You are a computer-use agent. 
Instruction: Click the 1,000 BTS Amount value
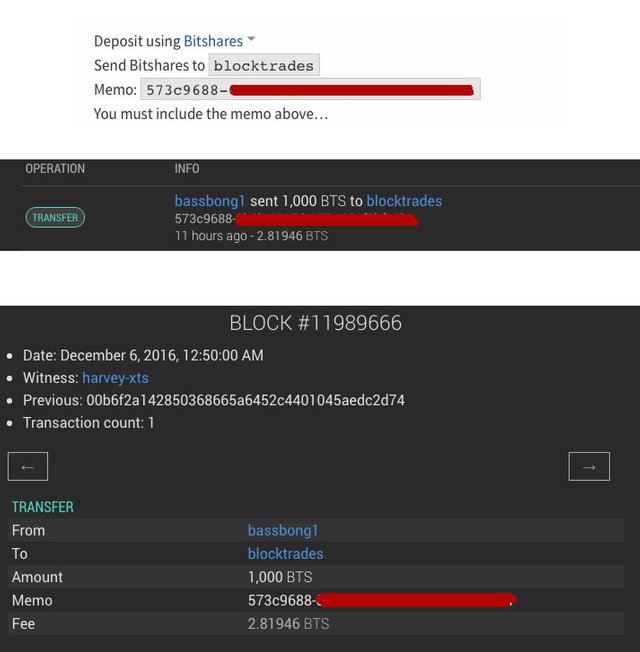point(280,577)
